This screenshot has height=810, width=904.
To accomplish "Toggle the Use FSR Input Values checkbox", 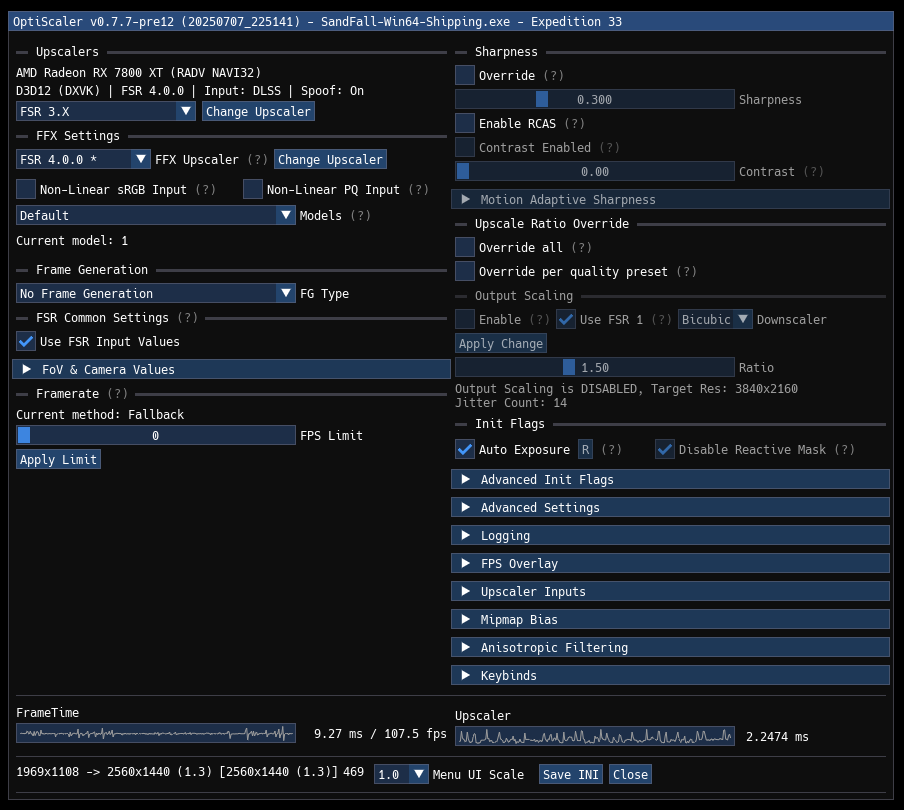I will [x=25, y=341].
